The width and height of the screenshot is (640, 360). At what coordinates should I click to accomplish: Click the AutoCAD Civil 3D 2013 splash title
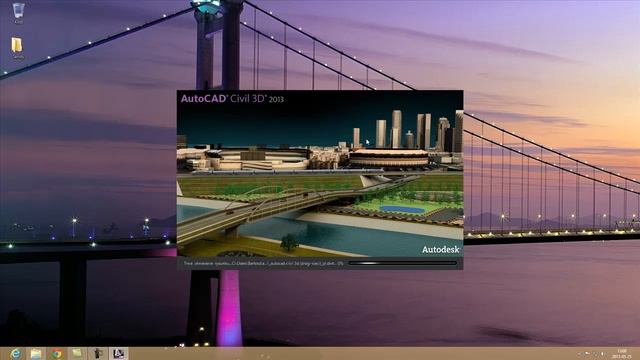coord(232,98)
